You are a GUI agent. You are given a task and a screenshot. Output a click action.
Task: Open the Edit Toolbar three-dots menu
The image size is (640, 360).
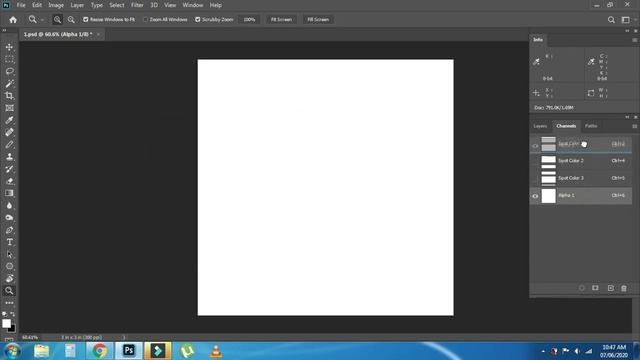9,303
